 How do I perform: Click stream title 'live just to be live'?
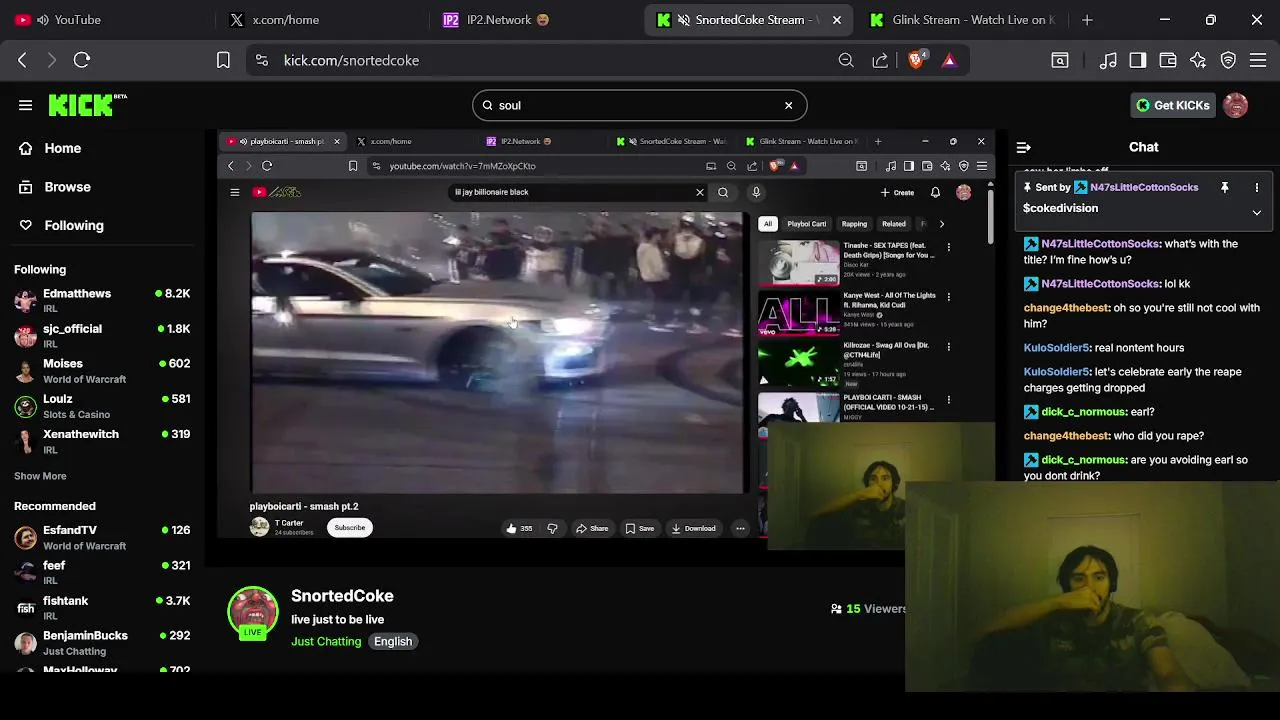coord(337,619)
